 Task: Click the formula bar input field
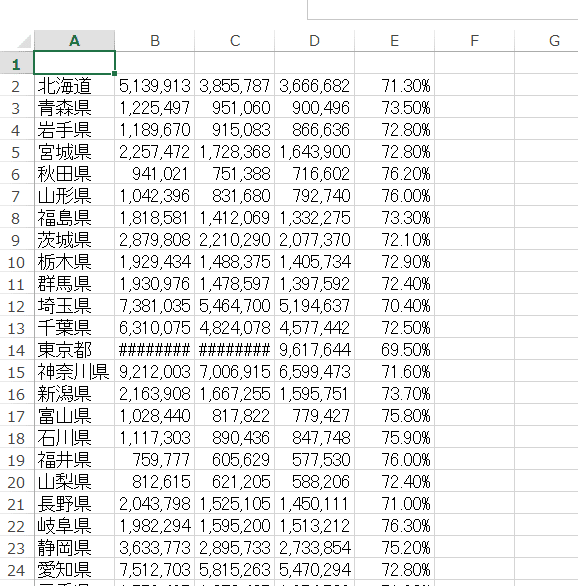tap(443, 9)
